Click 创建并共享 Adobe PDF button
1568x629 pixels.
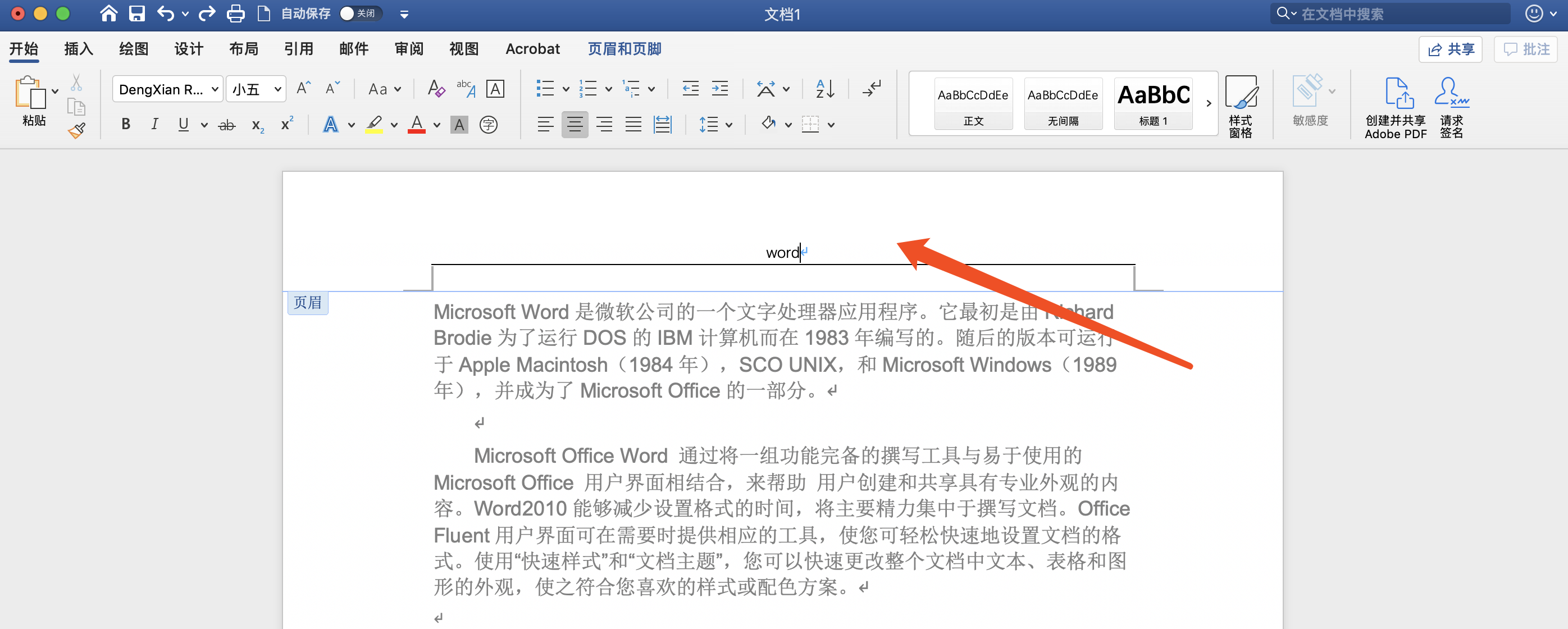click(x=1396, y=108)
